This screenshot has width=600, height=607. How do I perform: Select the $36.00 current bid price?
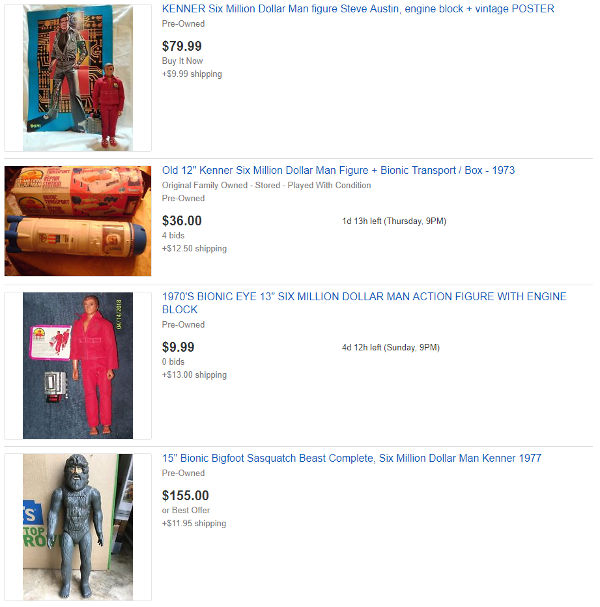point(182,221)
